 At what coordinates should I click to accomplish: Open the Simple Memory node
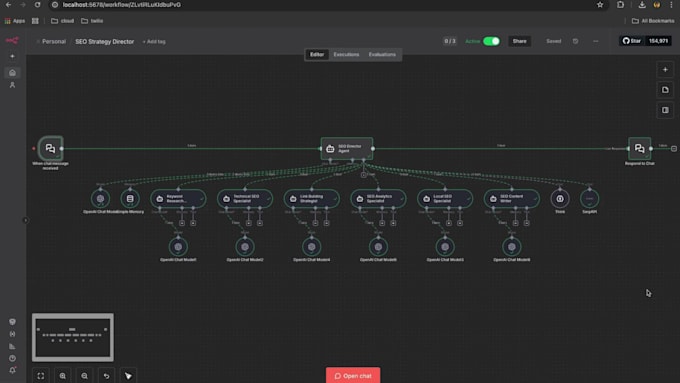[x=130, y=199]
